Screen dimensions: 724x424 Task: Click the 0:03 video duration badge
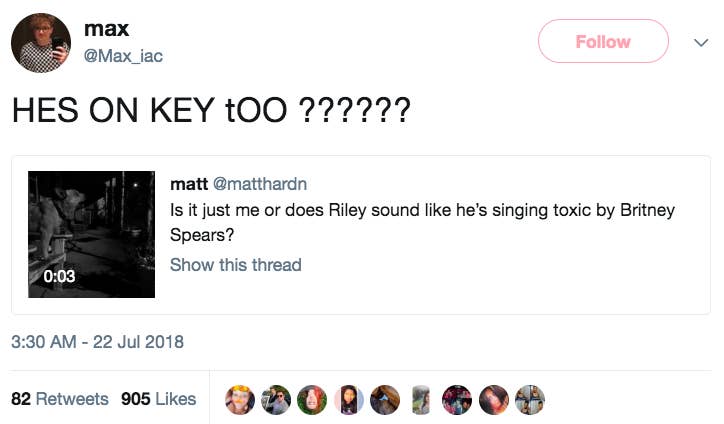(59, 276)
